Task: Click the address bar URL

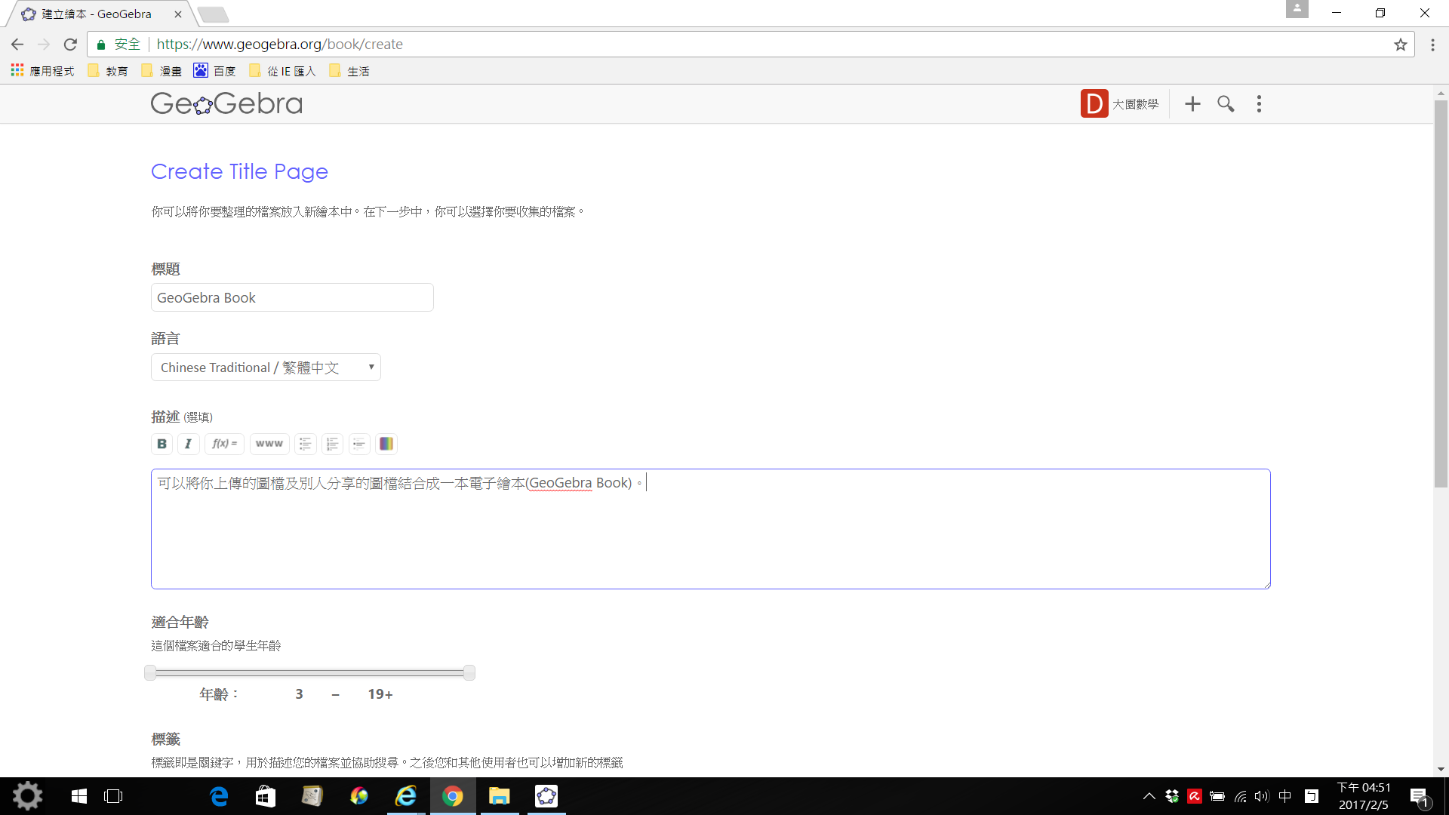Action: coord(280,44)
